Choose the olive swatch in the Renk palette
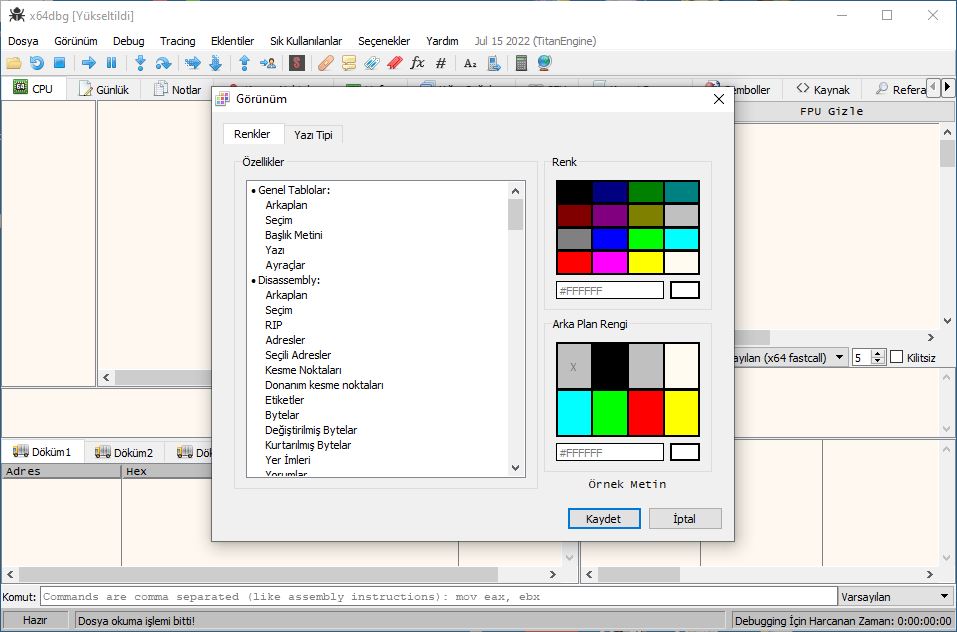This screenshot has width=957, height=632. [x=646, y=215]
